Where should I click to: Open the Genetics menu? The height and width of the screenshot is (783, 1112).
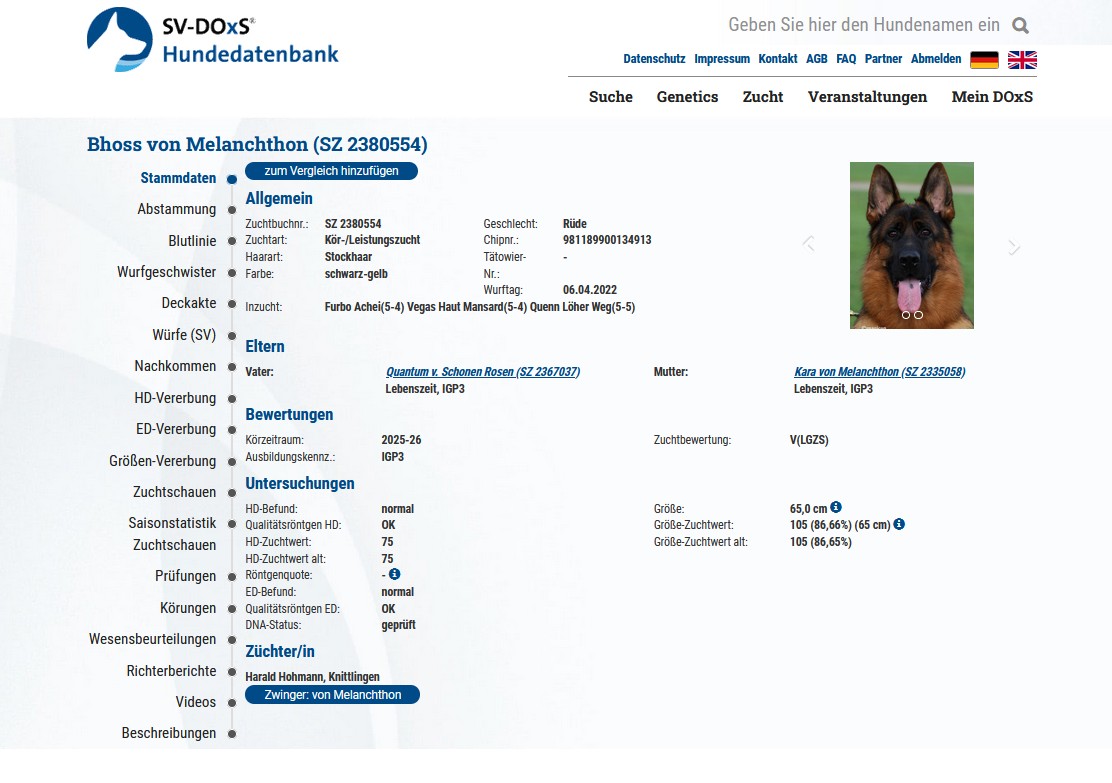pos(687,97)
